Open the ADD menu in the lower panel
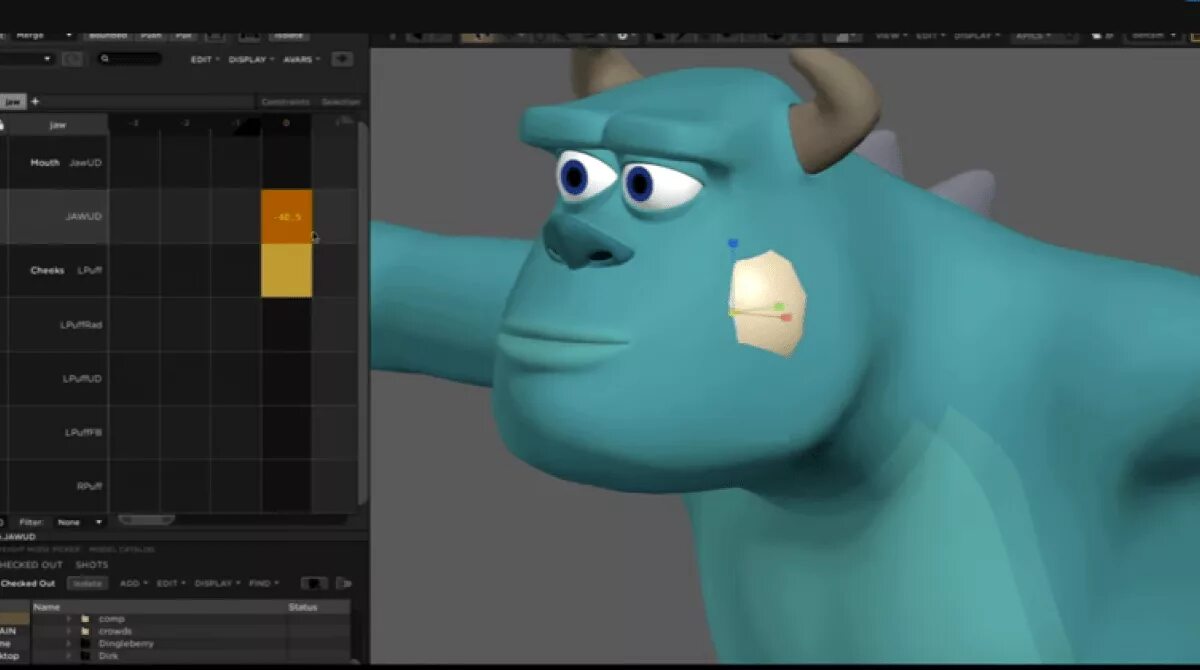The width and height of the screenshot is (1200, 670). tap(133, 583)
